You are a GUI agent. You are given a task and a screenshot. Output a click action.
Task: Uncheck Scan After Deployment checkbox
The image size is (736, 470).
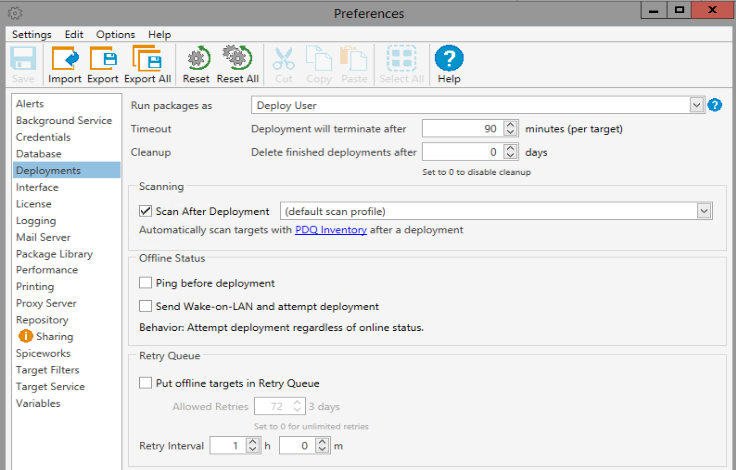tap(146, 211)
